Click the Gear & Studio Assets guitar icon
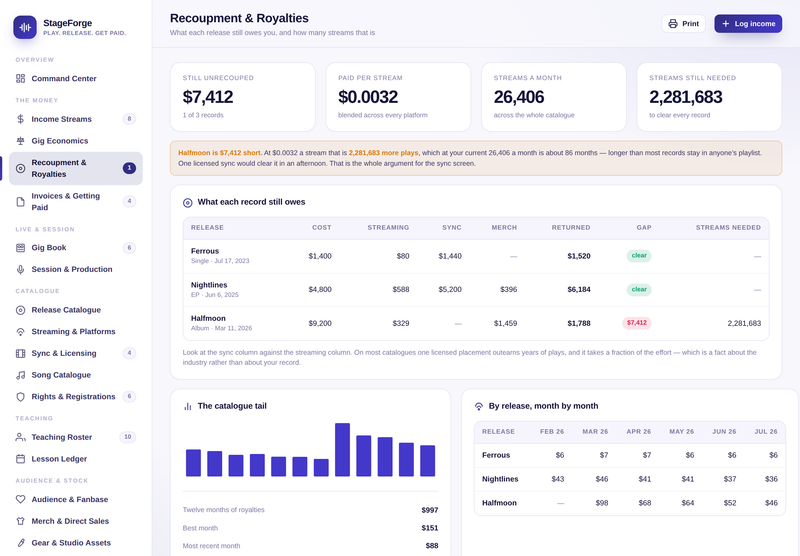Image resolution: width=800 pixels, height=556 pixels. [x=20, y=543]
